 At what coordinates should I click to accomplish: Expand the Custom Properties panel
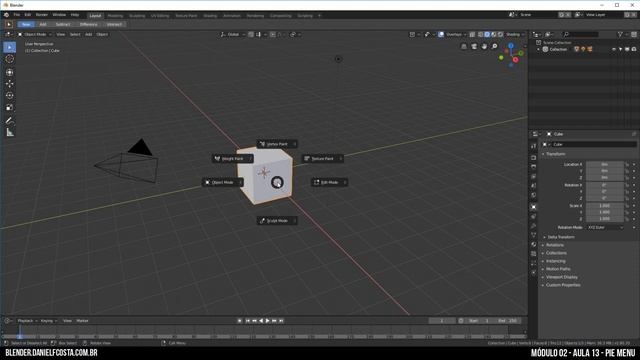click(563, 285)
